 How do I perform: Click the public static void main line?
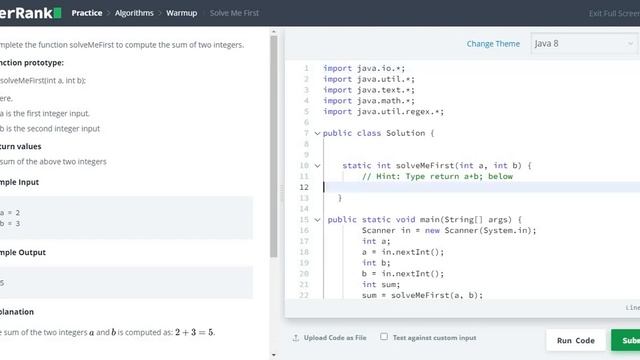[x=424, y=220]
